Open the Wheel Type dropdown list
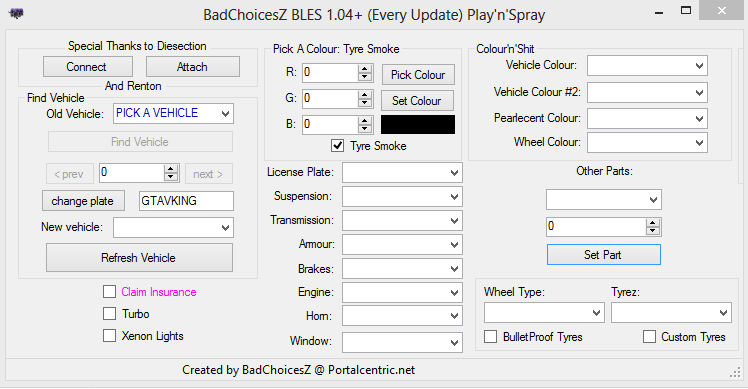748x389 pixels. [544, 313]
